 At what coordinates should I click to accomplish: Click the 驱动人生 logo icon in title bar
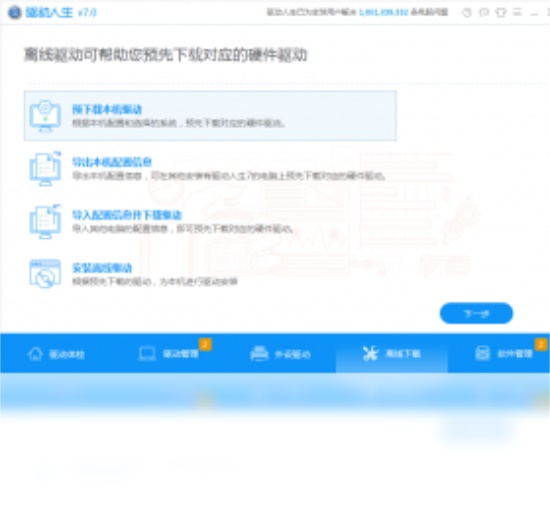tap(15, 13)
